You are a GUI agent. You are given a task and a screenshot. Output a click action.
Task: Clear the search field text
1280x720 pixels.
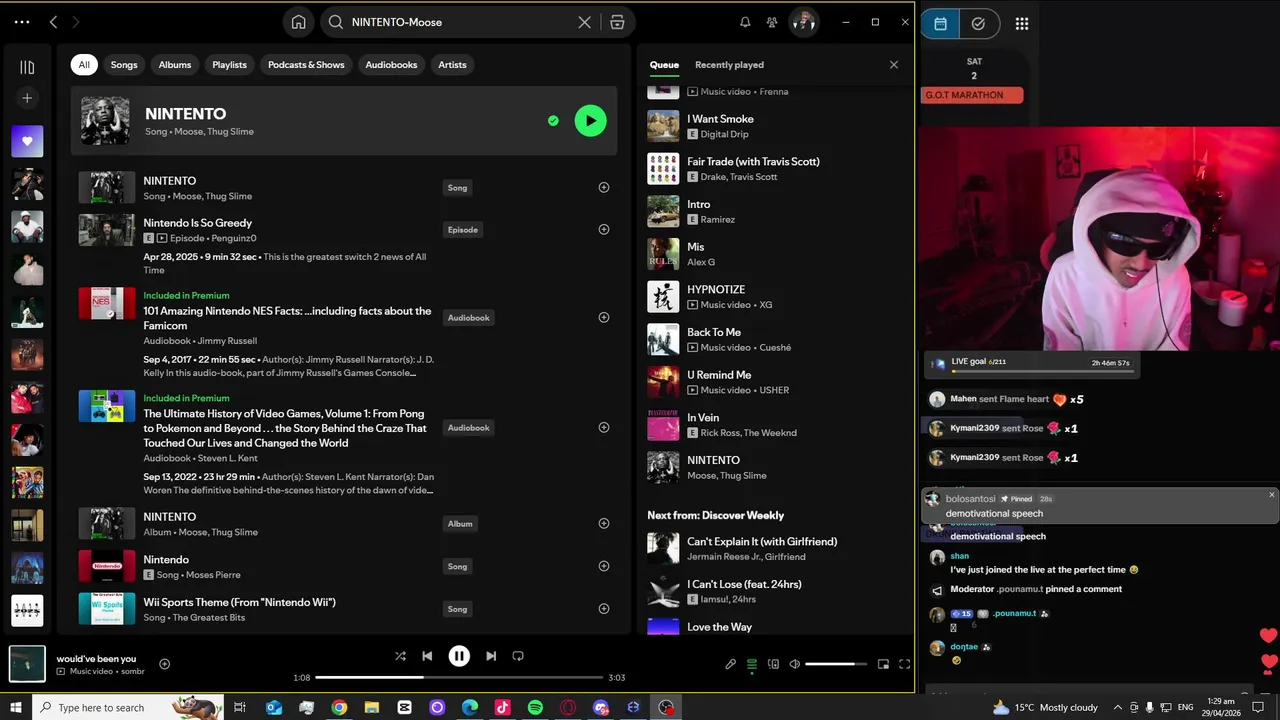click(585, 22)
